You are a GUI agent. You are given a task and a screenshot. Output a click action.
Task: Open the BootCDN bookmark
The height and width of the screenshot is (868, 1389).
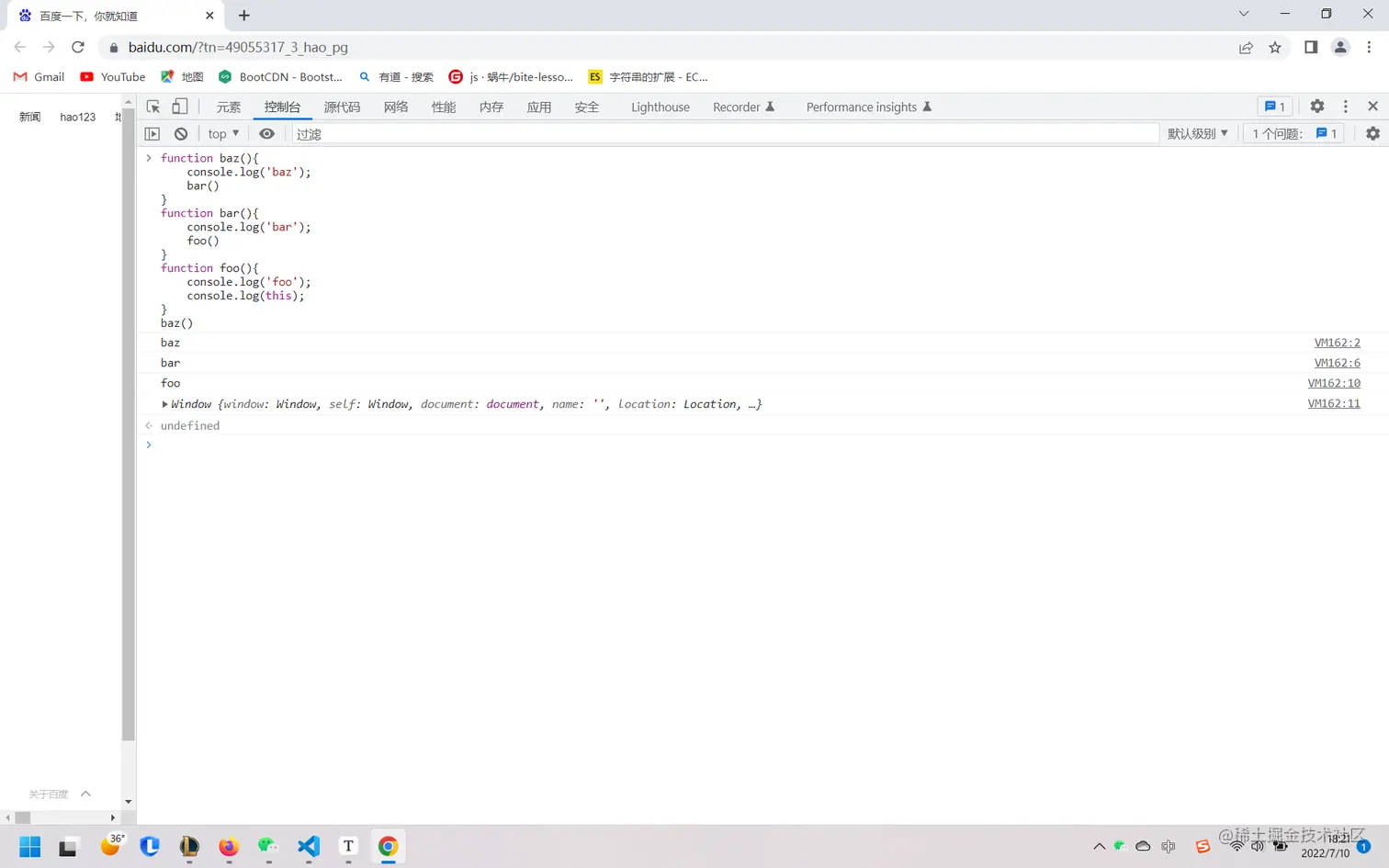click(x=280, y=77)
